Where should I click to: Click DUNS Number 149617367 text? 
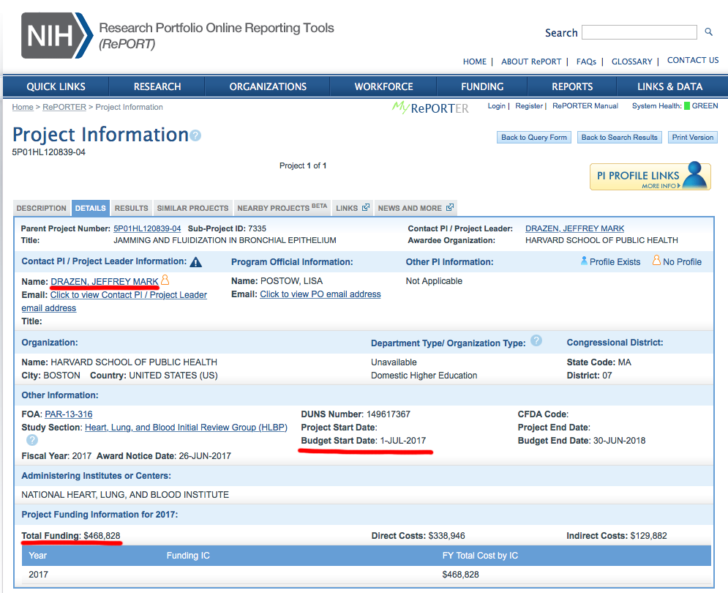(356, 414)
